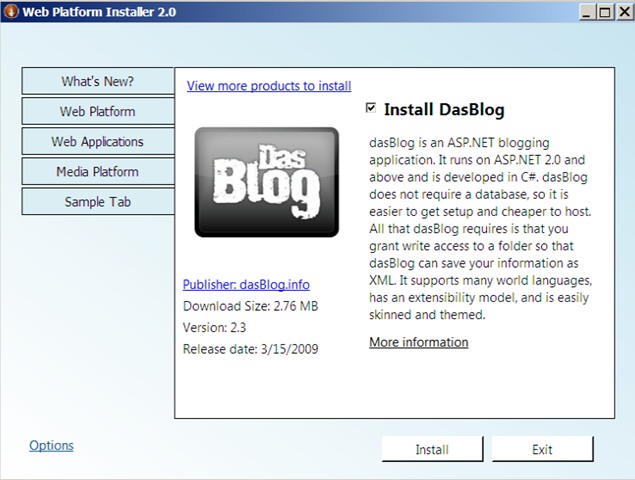Click the Web Platform Installer title bar icon
635x480 pixels.
11,11
